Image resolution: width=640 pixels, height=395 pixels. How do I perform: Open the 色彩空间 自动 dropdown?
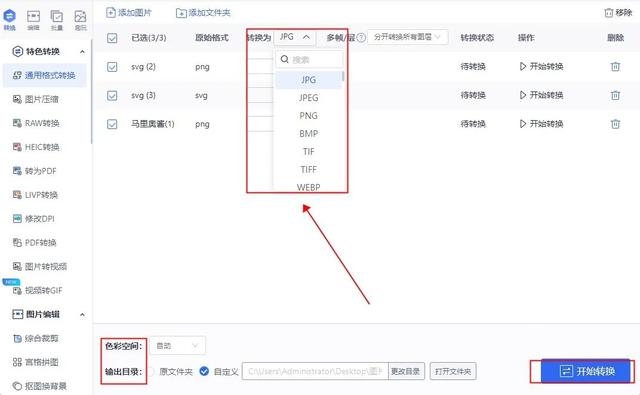[x=177, y=346]
